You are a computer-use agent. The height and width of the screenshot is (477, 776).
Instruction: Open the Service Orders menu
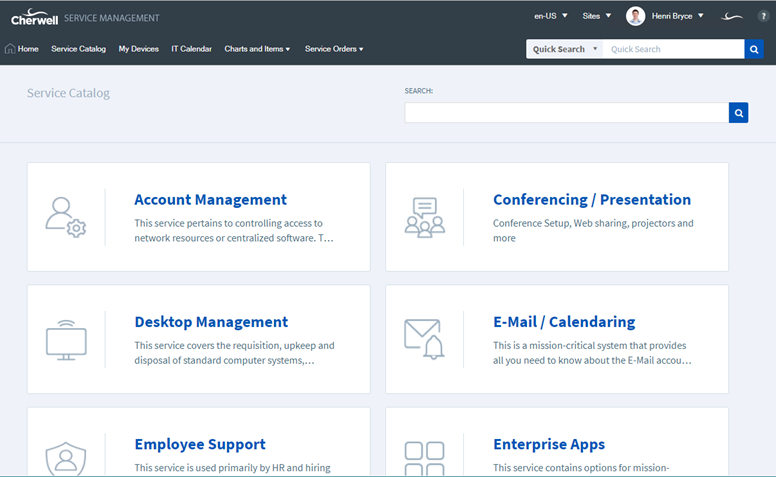(x=334, y=49)
